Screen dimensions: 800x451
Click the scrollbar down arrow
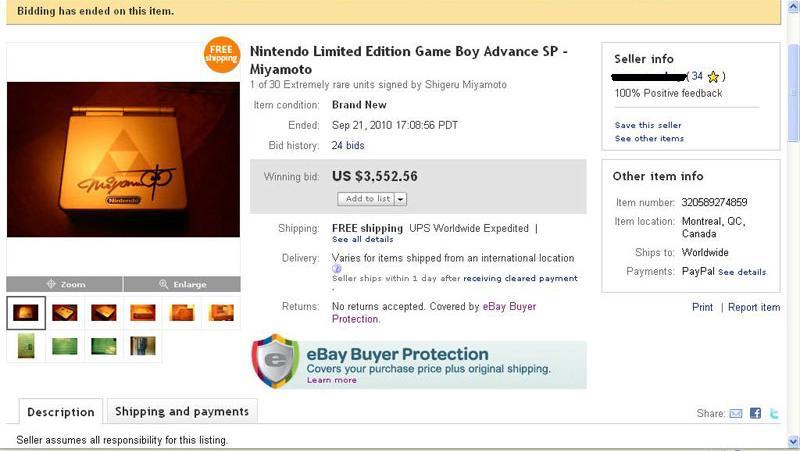click(793, 441)
